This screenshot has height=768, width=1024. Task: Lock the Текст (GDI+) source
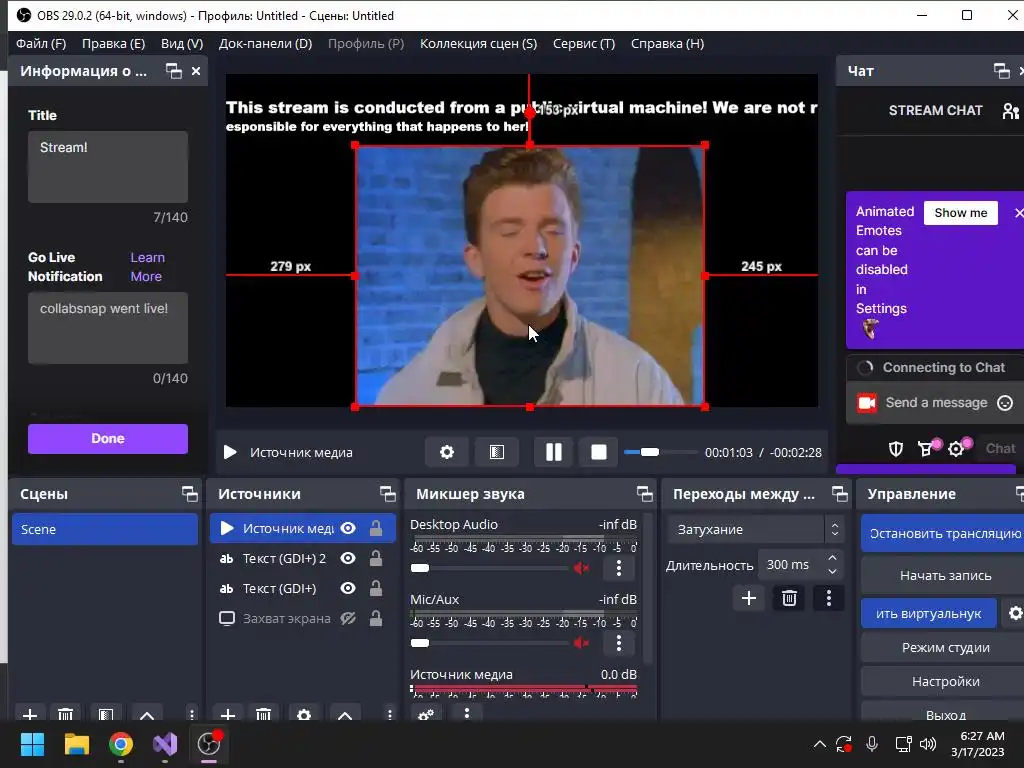(376, 588)
